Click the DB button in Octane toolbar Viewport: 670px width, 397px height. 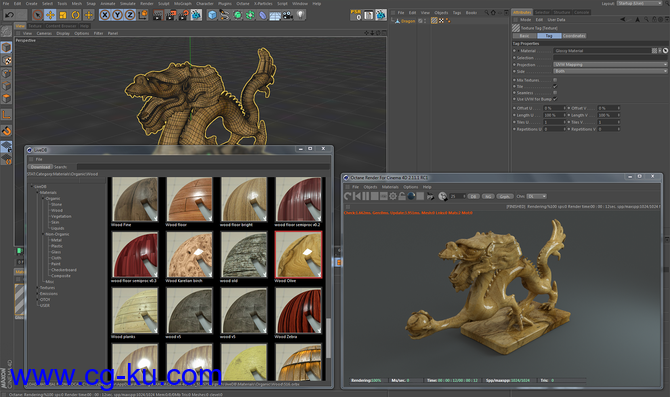click(473, 197)
